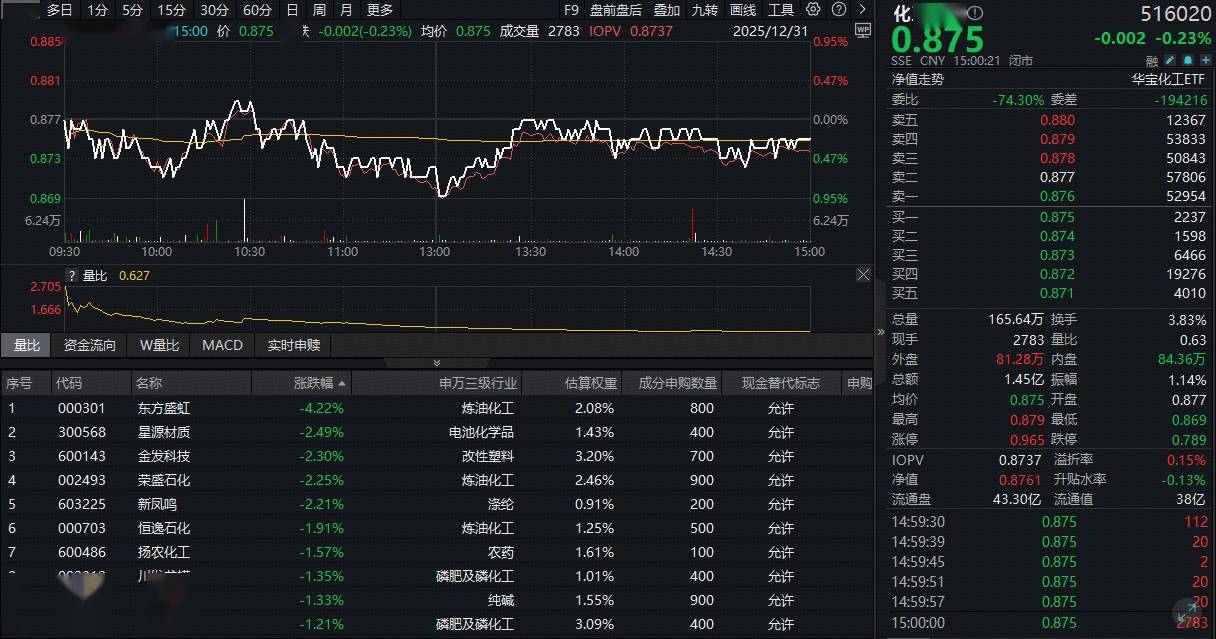Click the info icon beside the fund name
This screenshot has height=639, width=1216.
pos(976,13)
